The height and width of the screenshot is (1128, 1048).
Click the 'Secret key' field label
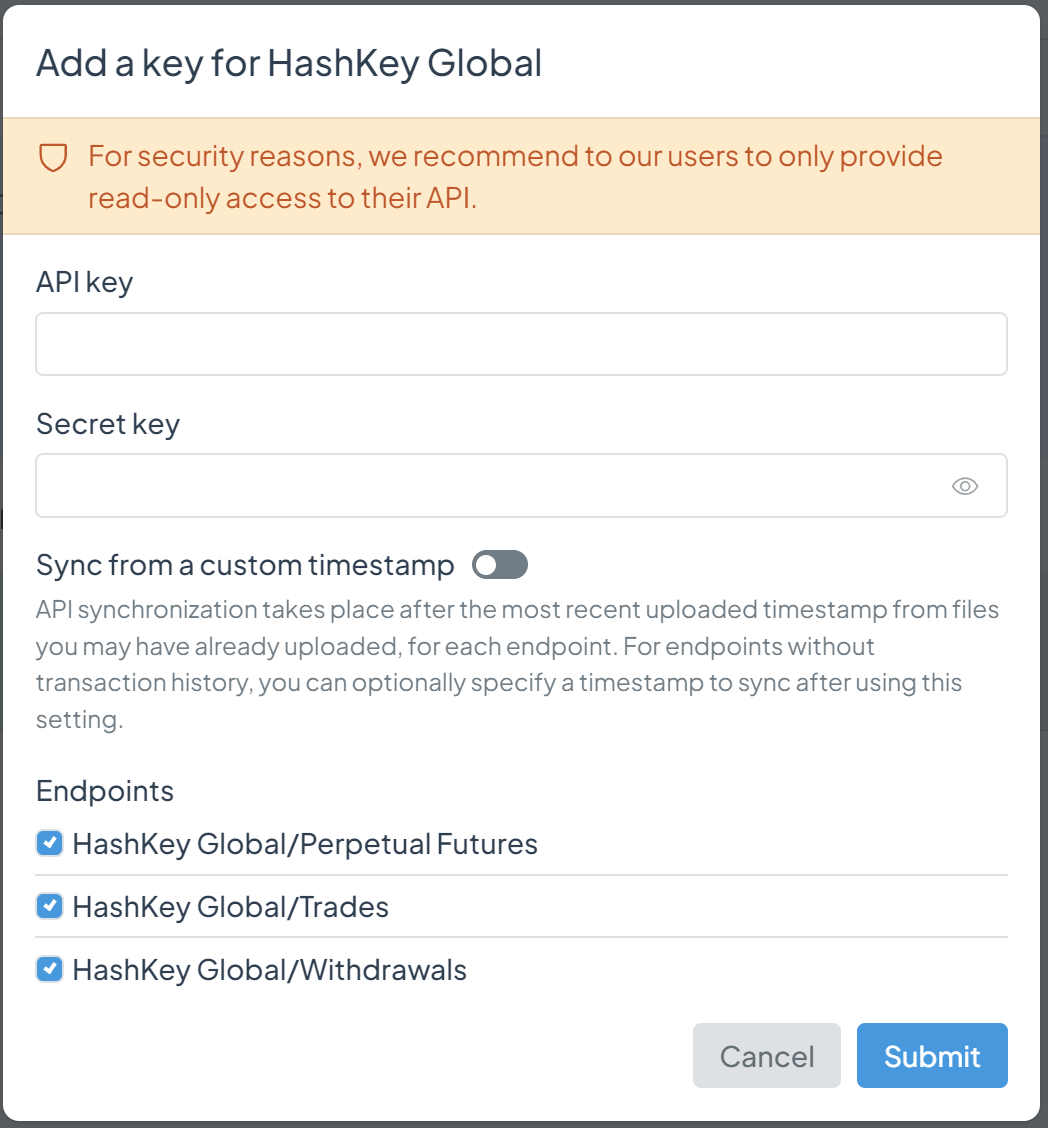pos(108,424)
